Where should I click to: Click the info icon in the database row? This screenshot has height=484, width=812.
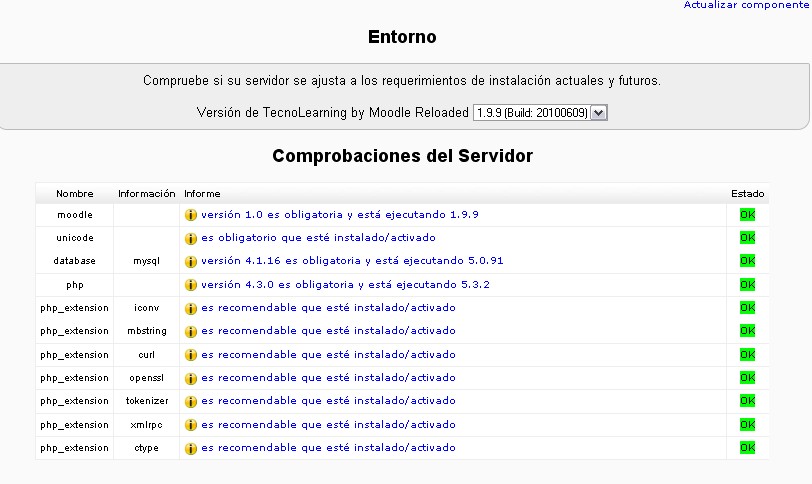pos(191,261)
